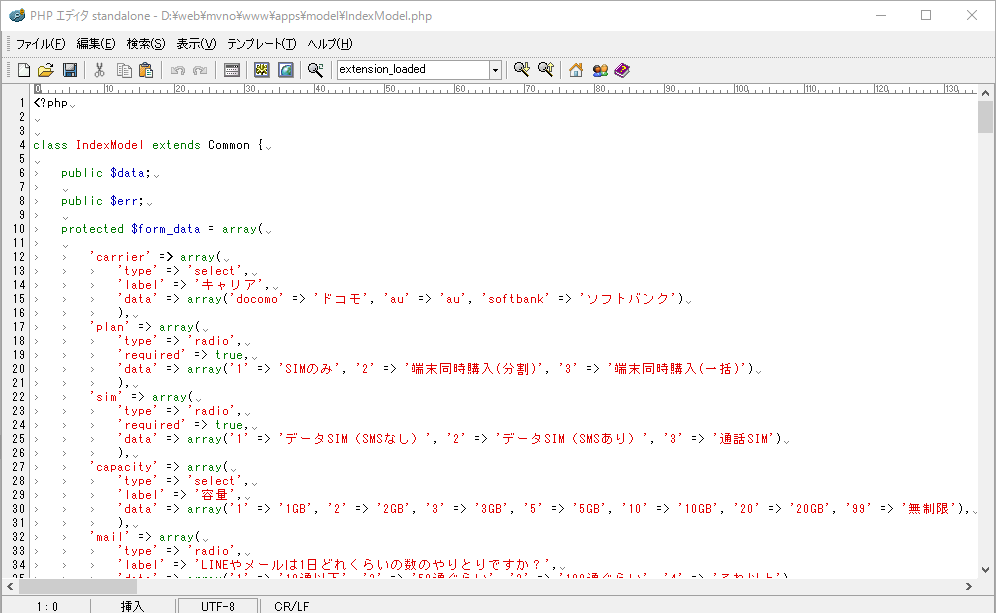
Task: Undo the last edit
Action: click(x=178, y=70)
